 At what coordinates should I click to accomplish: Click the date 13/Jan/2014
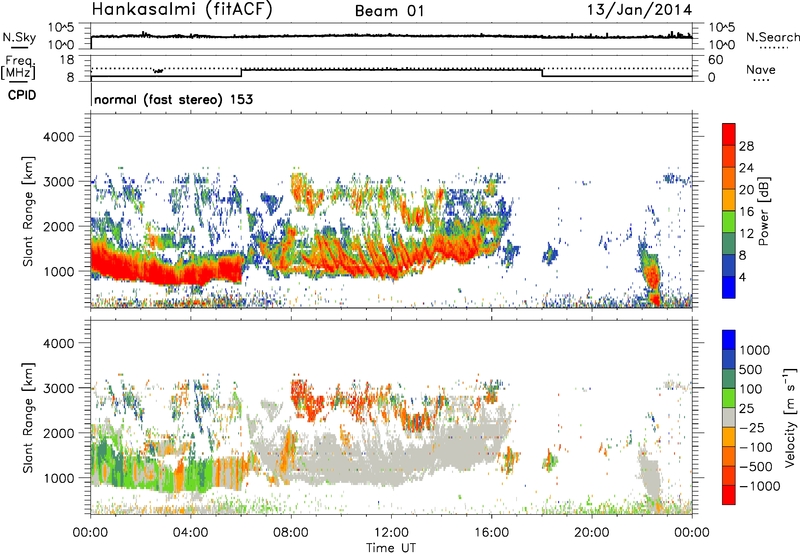(x=639, y=10)
